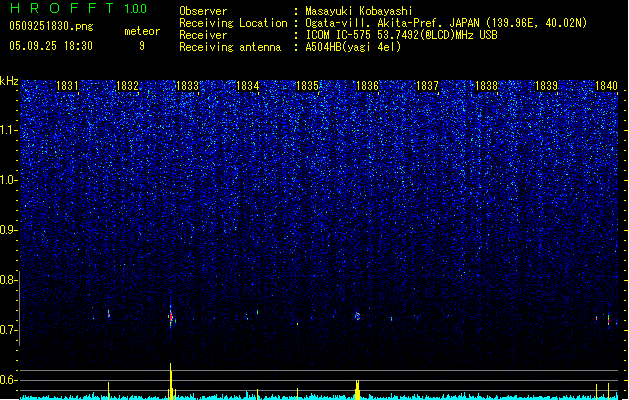
Task: Click the 'Receiving antenna' label
Action: (230, 47)
